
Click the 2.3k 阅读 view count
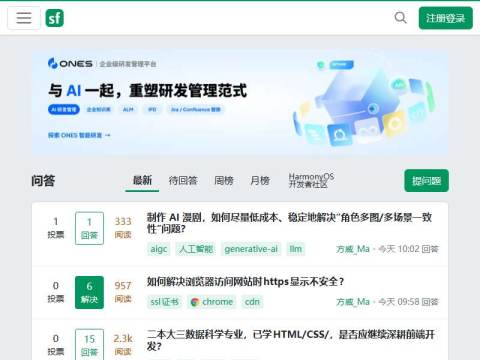pyautogui.click(x=123, y=345)
